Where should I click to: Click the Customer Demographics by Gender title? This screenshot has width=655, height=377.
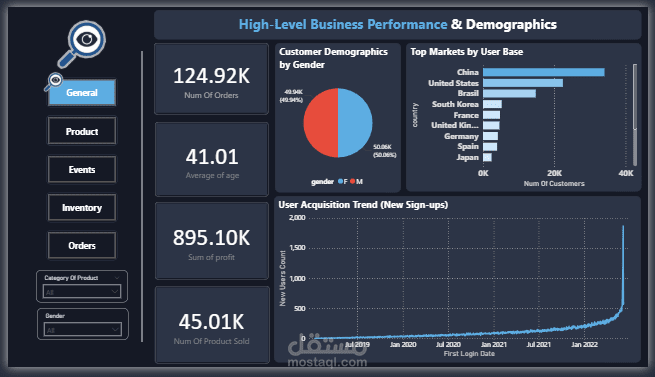click(x=333, y=58)
